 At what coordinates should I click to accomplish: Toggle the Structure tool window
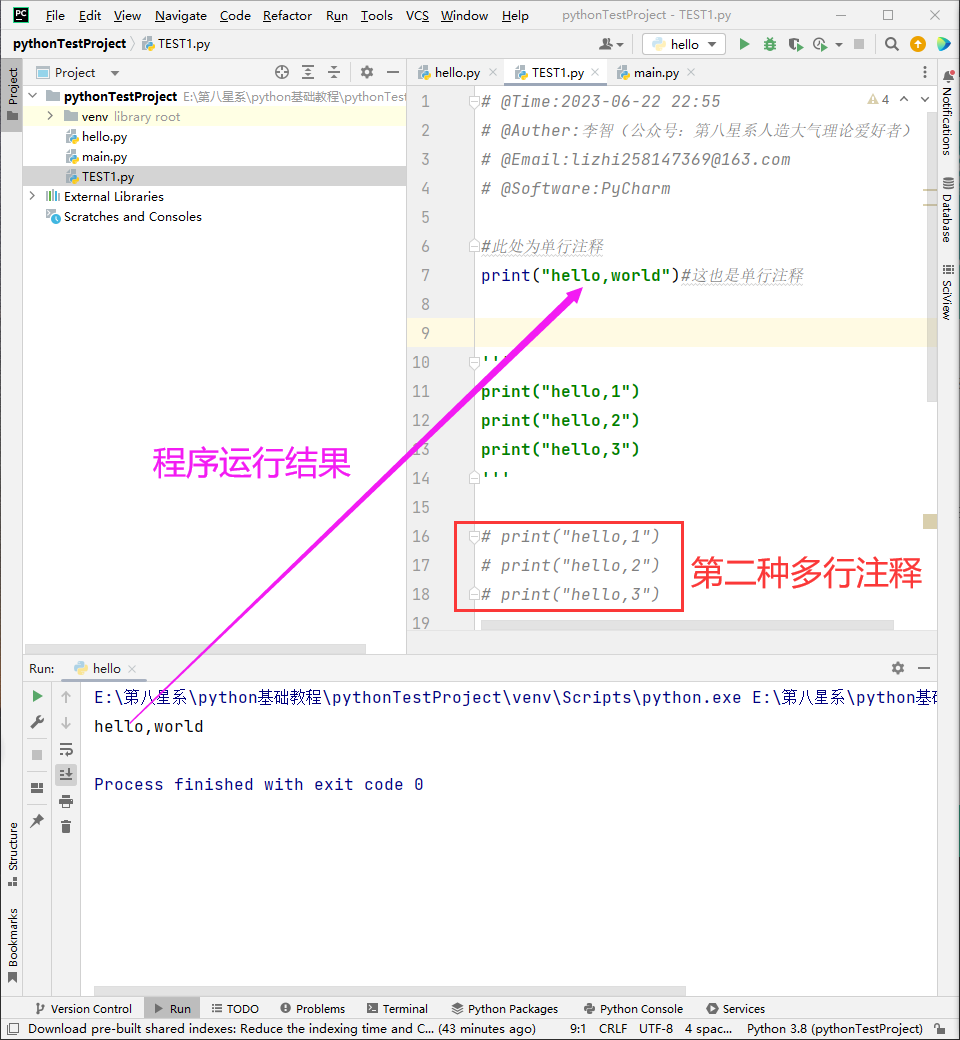click(12, 854)
